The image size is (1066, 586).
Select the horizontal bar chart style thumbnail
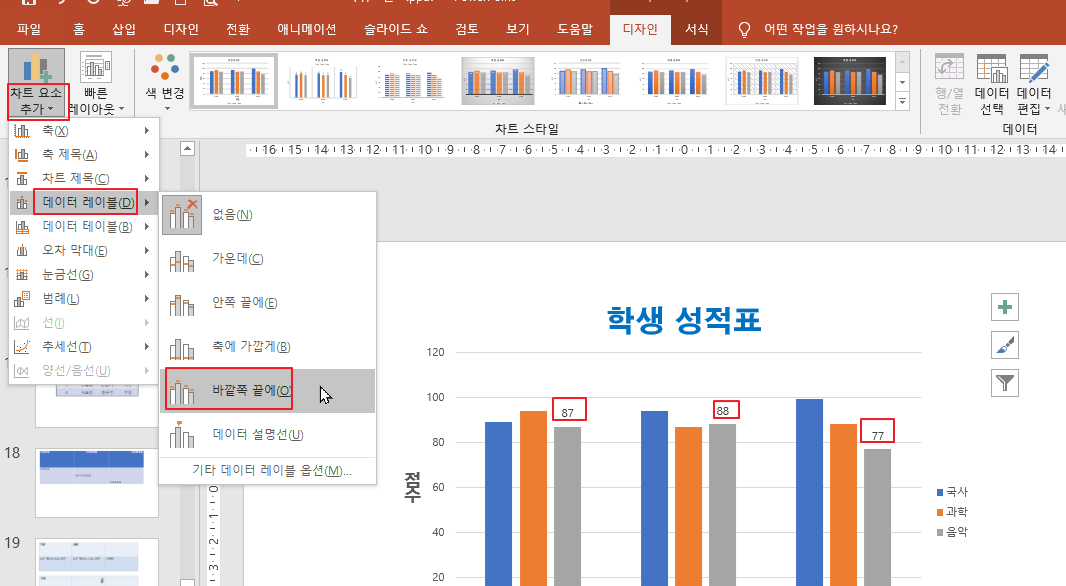[410, 82]
